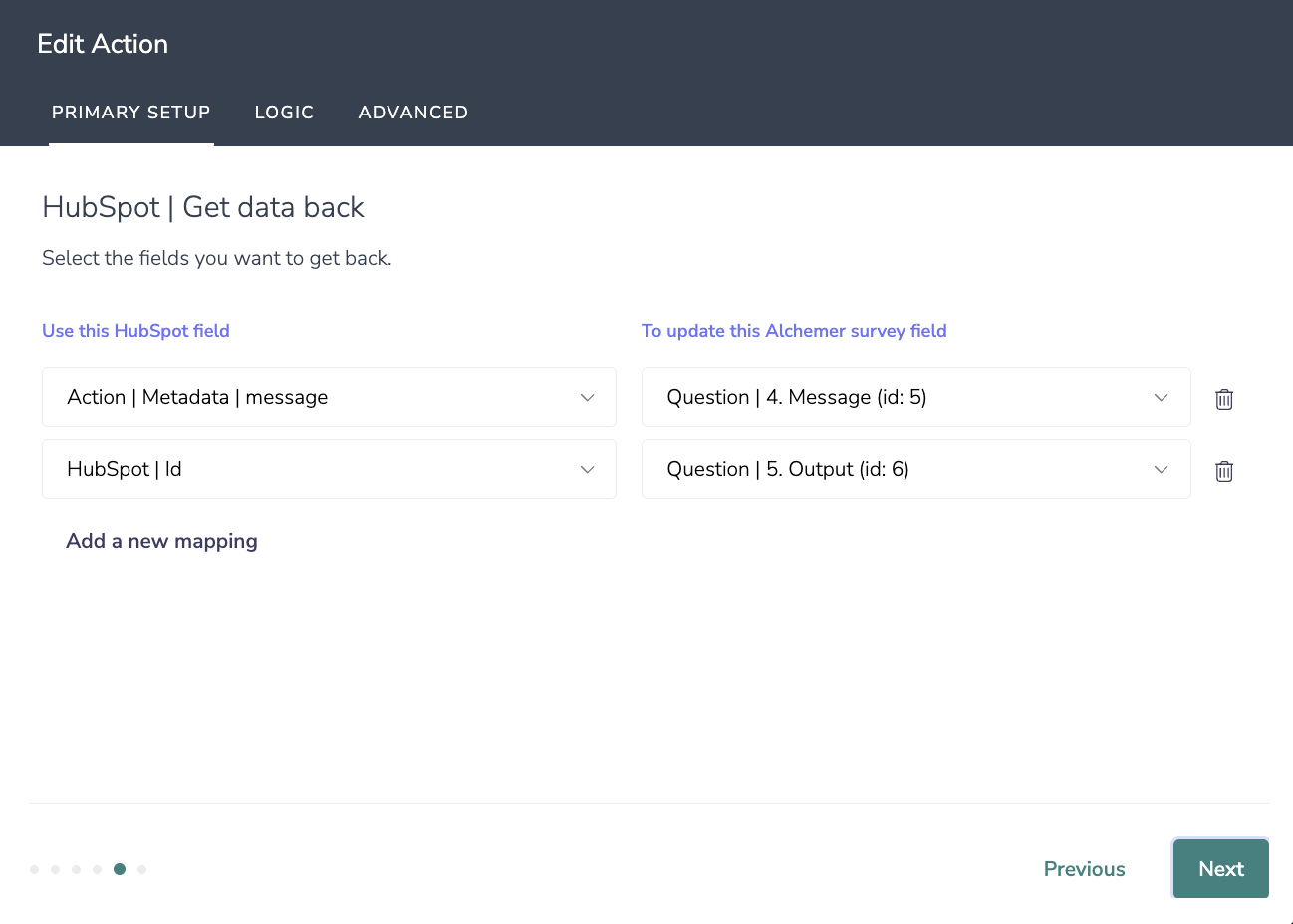Screen dimensions: 1293x924
Task: Click the Next button
Action: point(1220,869)
